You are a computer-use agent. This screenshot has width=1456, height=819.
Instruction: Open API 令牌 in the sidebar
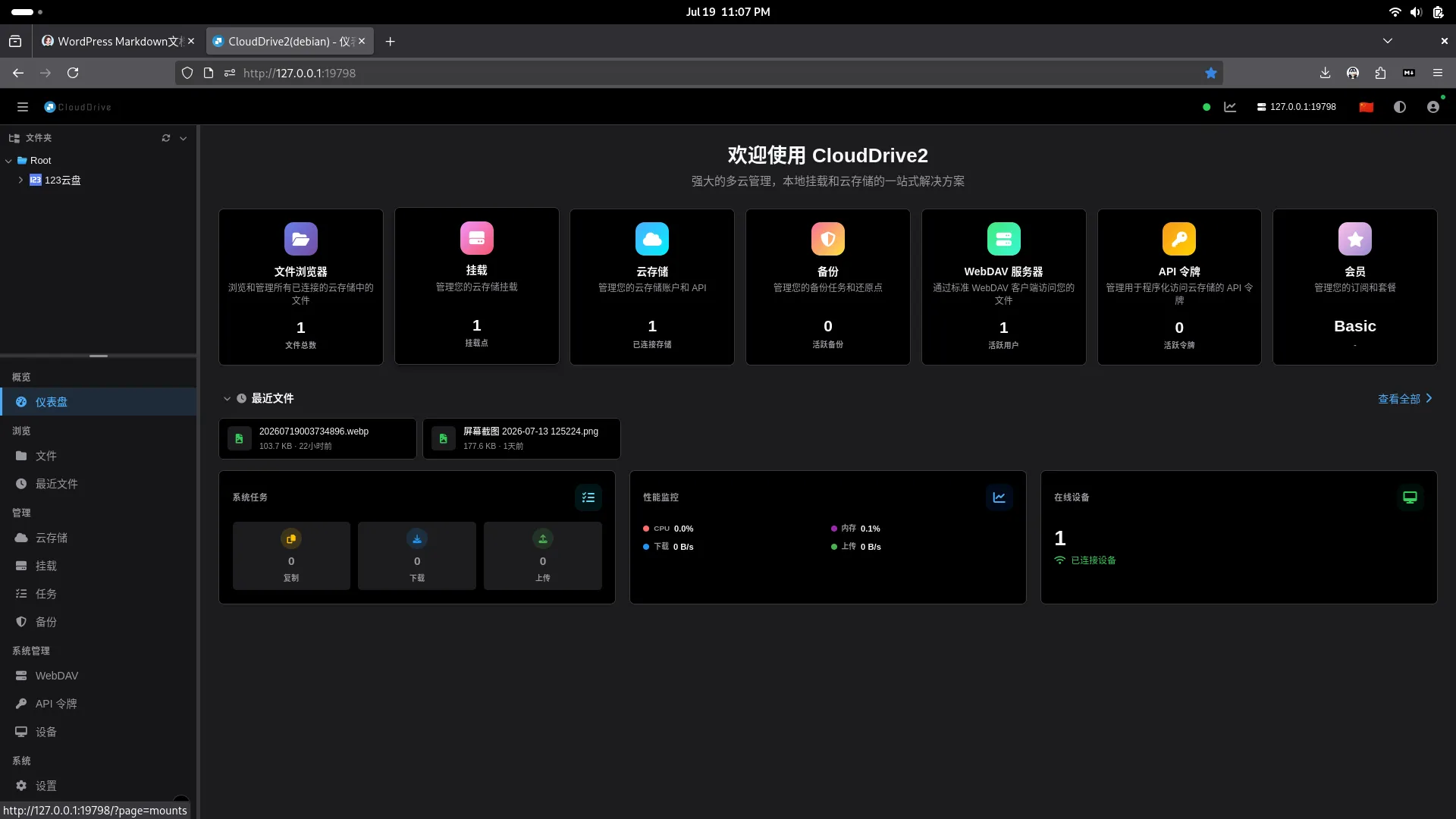(99, 704)
